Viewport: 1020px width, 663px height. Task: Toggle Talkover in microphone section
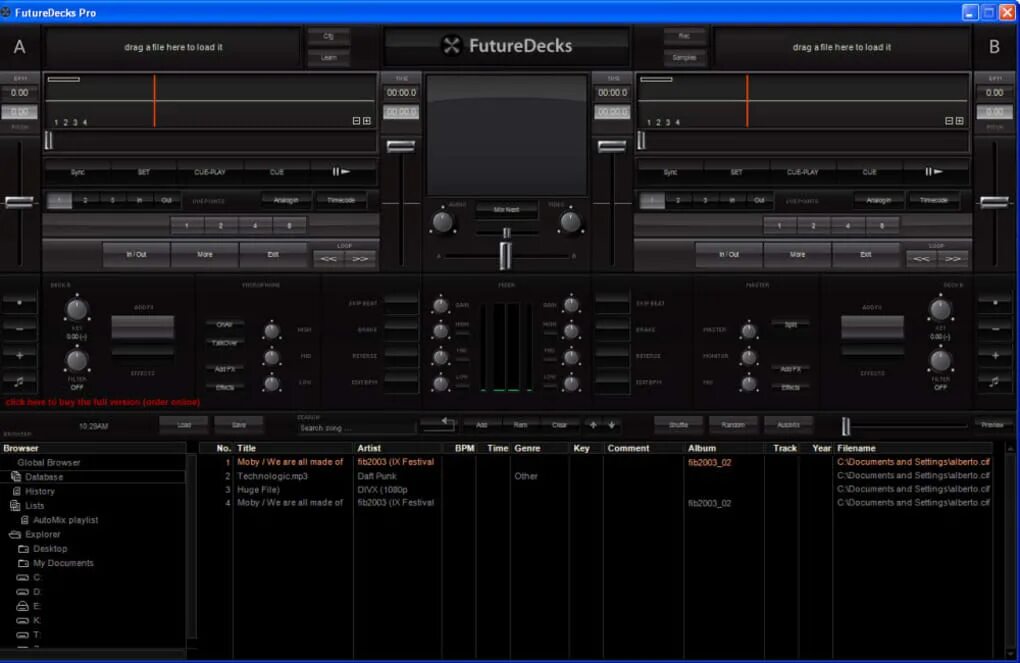[x=224, y=343]
